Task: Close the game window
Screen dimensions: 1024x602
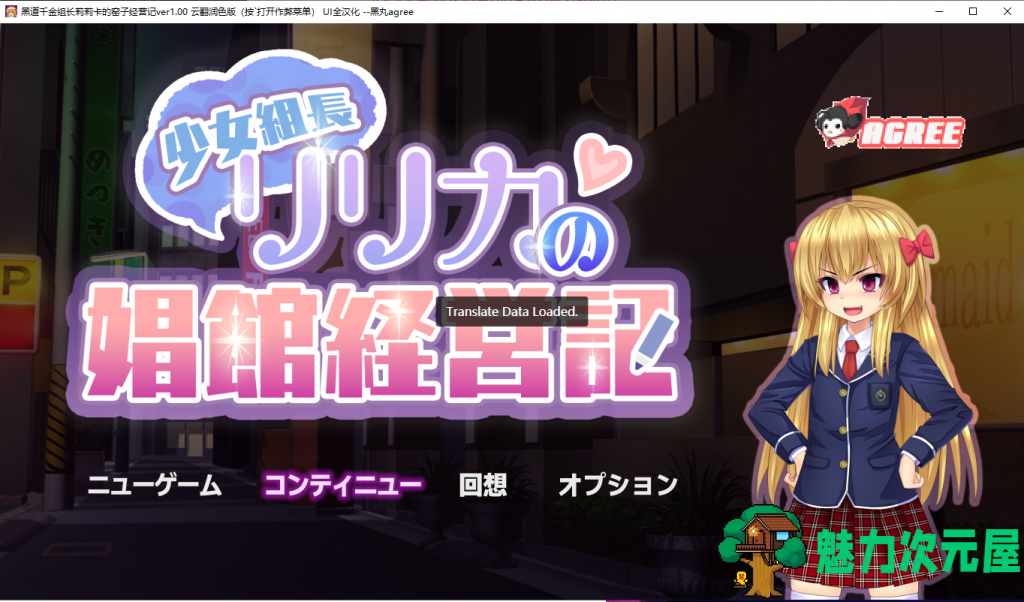Action: (1007, 11)
